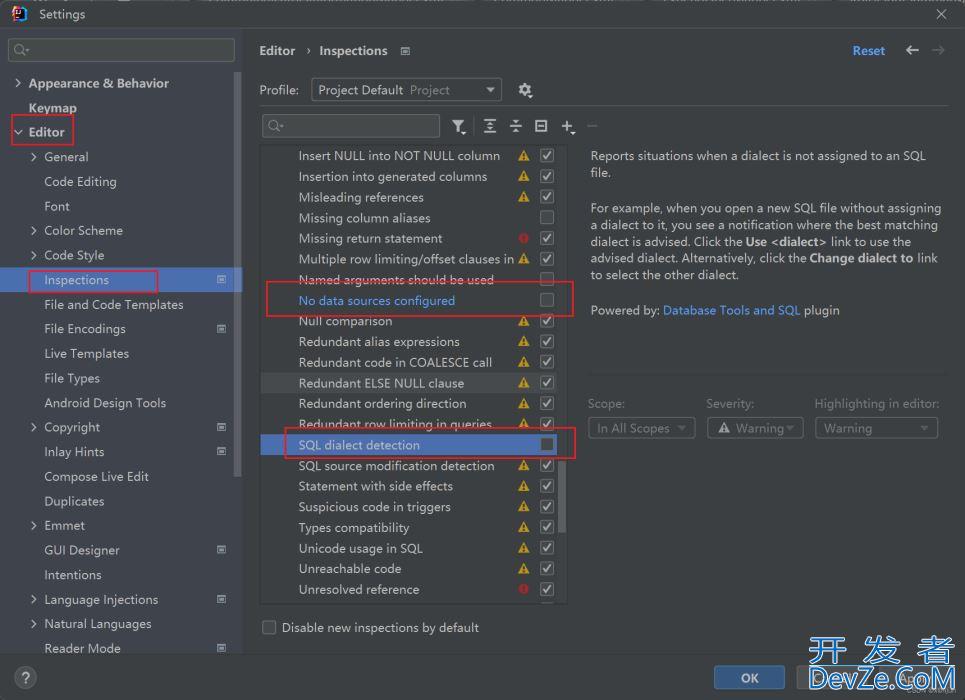This screenshot has width=965, height=700.
Task: Open File and Code Templates page
Action: click(114, 304)
